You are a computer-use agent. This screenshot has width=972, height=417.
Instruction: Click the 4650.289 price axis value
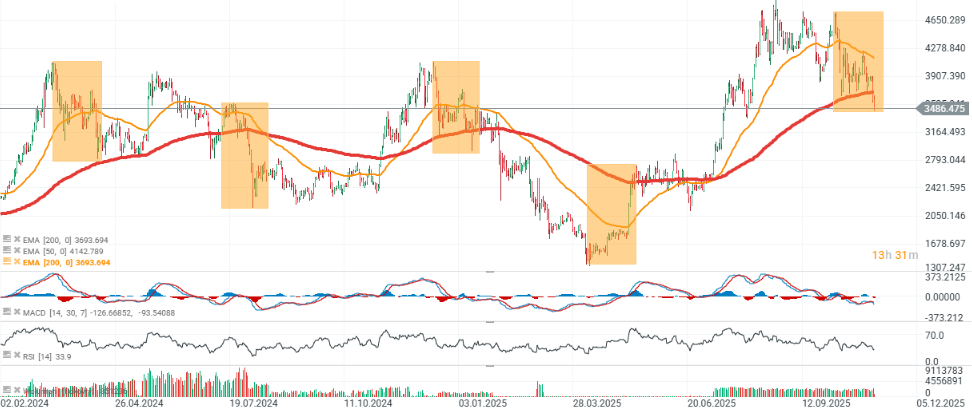tap(945, 20)
